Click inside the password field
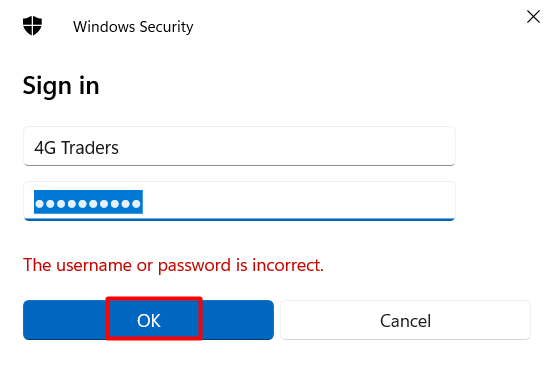Viewport: 554px width, 367px height. 239,201
